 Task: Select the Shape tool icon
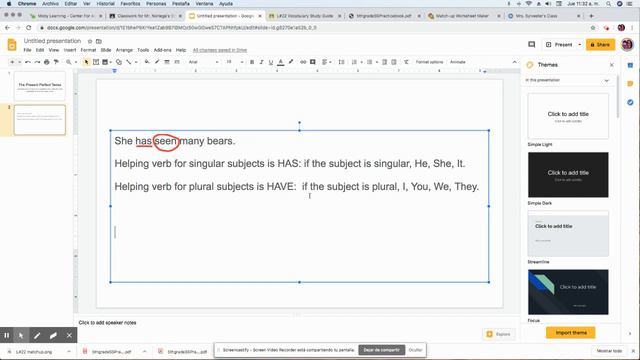point(119,62)
